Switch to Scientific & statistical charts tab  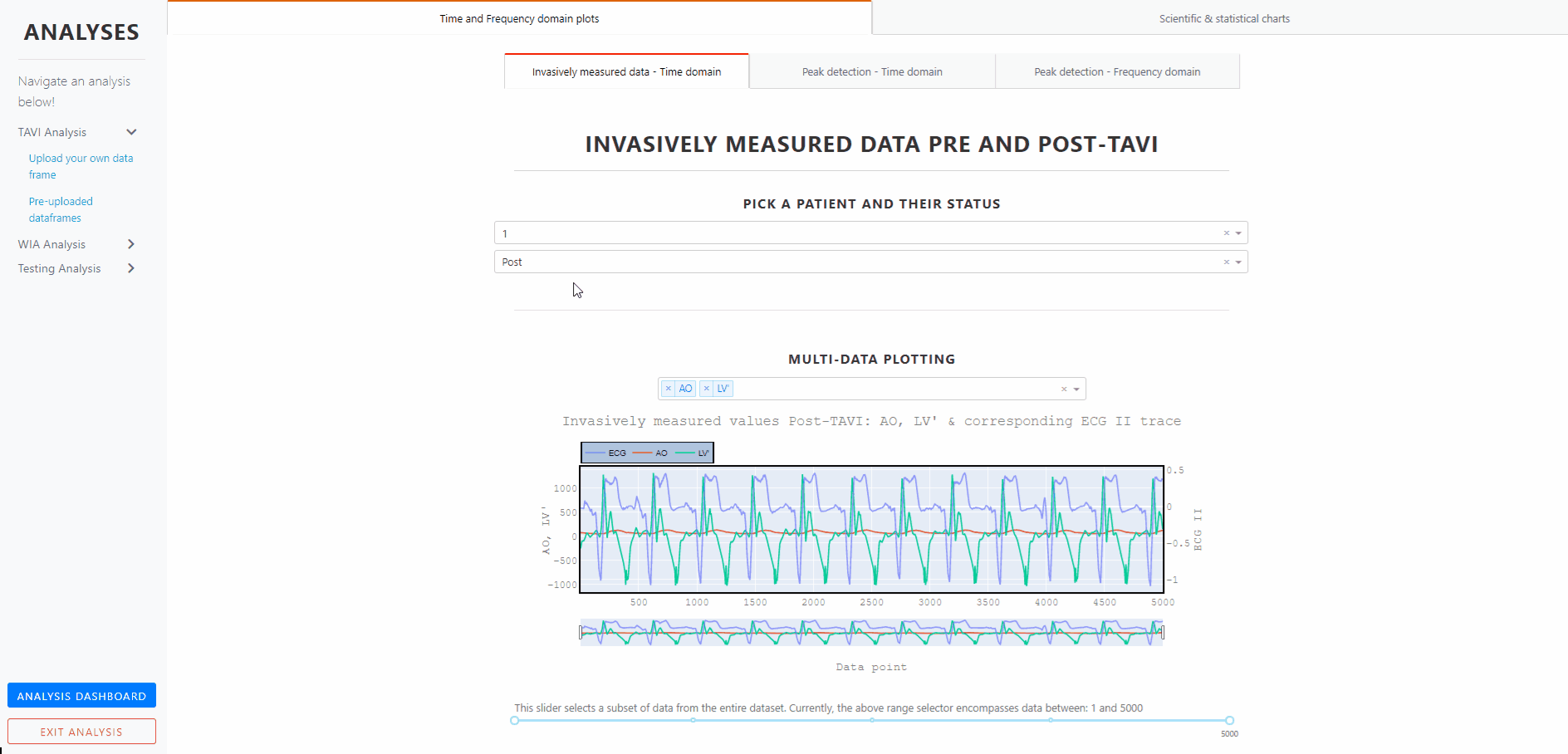pos(1224,17)
